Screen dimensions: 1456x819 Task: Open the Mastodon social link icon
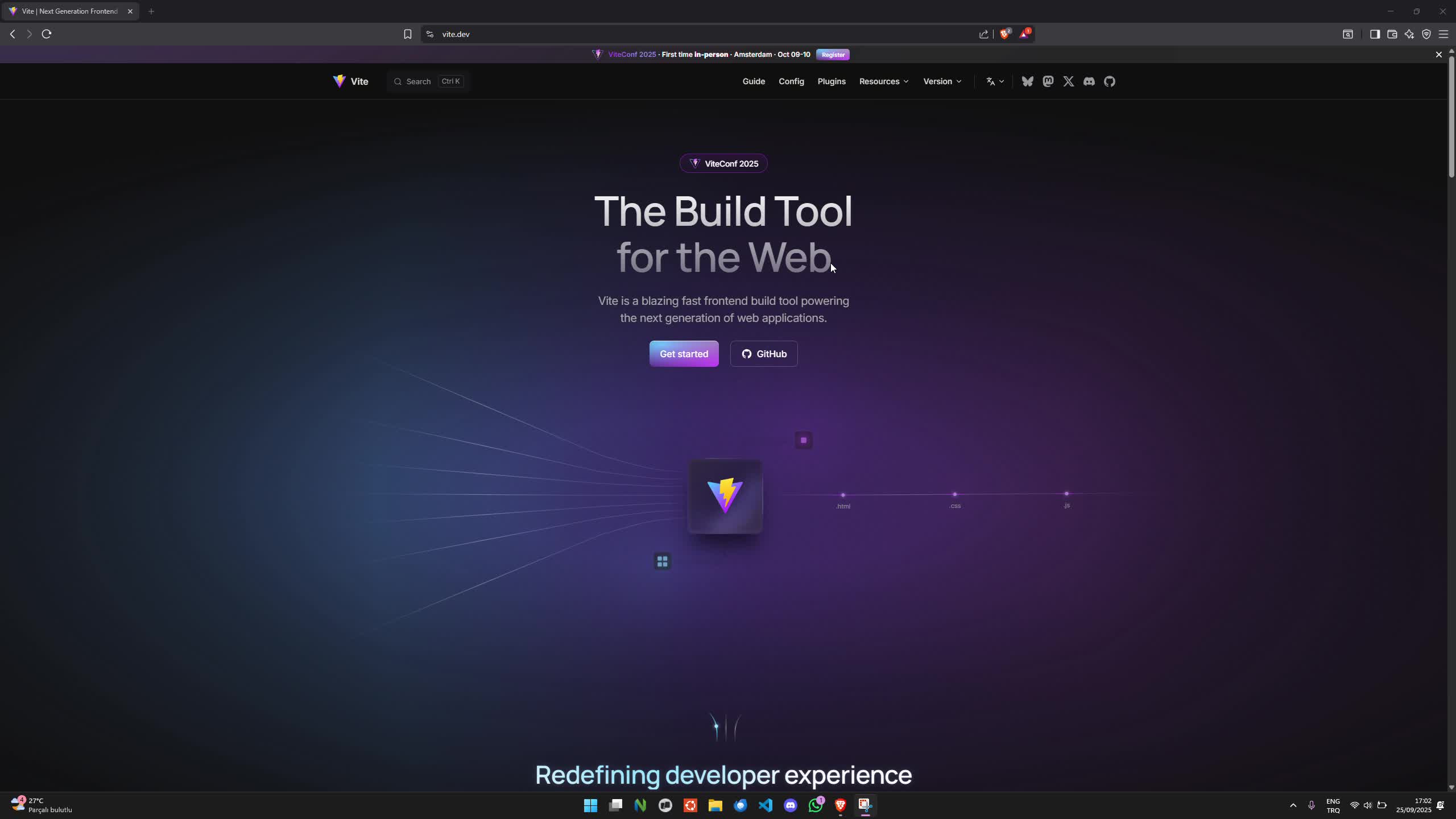(1048, 81)
